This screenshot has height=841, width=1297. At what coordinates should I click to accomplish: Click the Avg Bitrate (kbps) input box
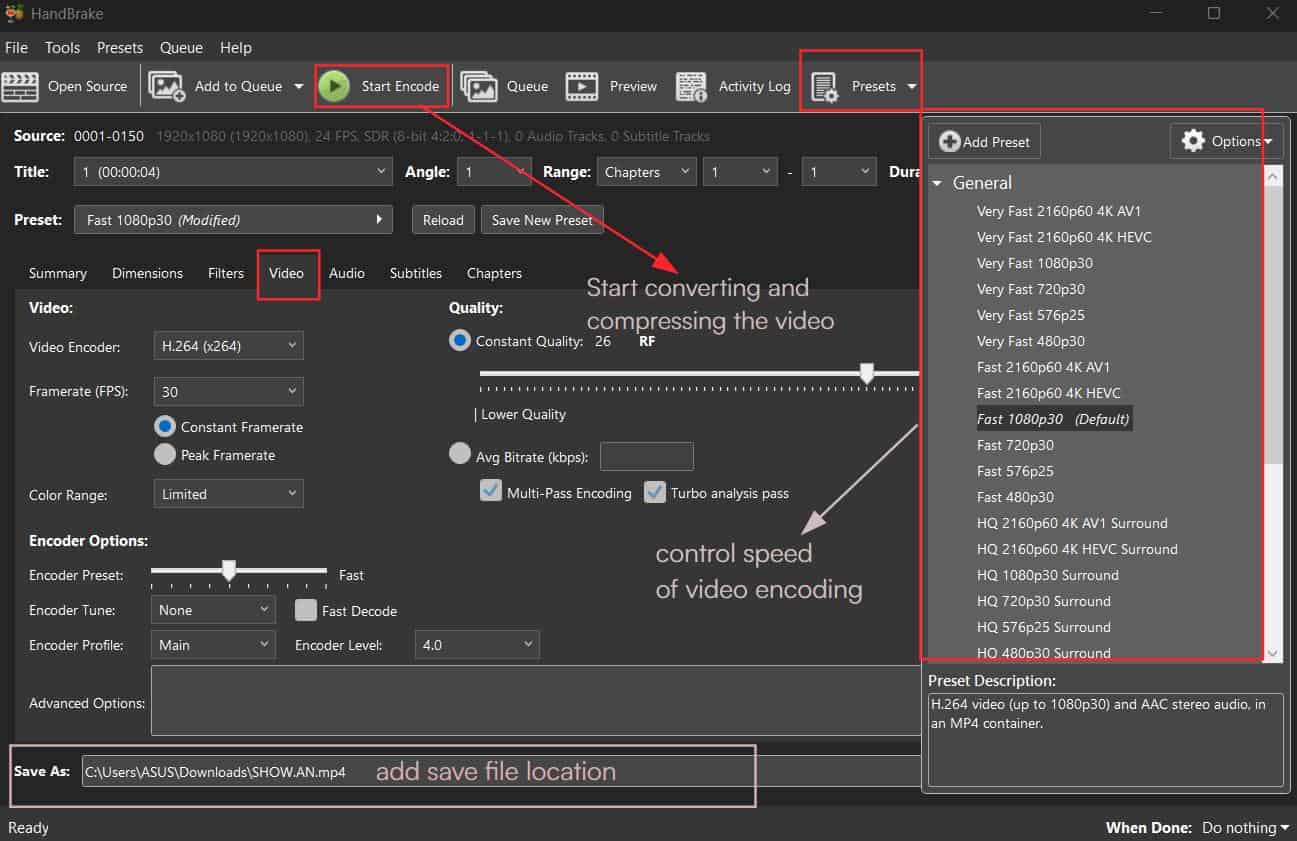[x=646, y=456]
